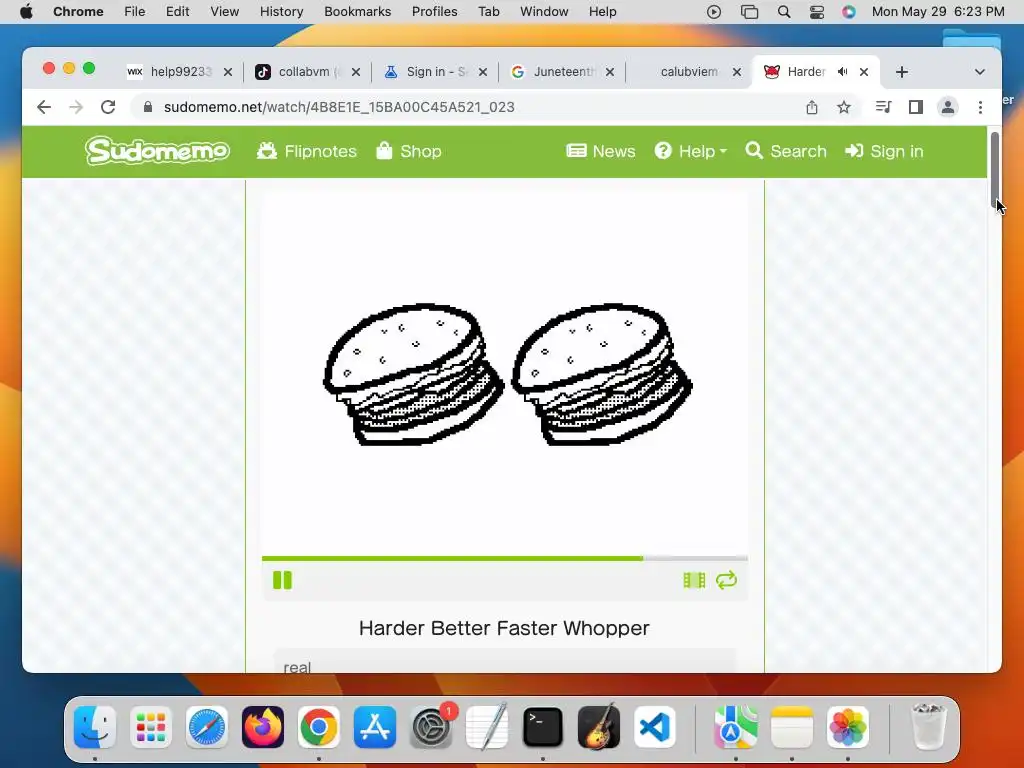Open the media control playlist icon
The image size is (1024, 768).
pos(884,107)
